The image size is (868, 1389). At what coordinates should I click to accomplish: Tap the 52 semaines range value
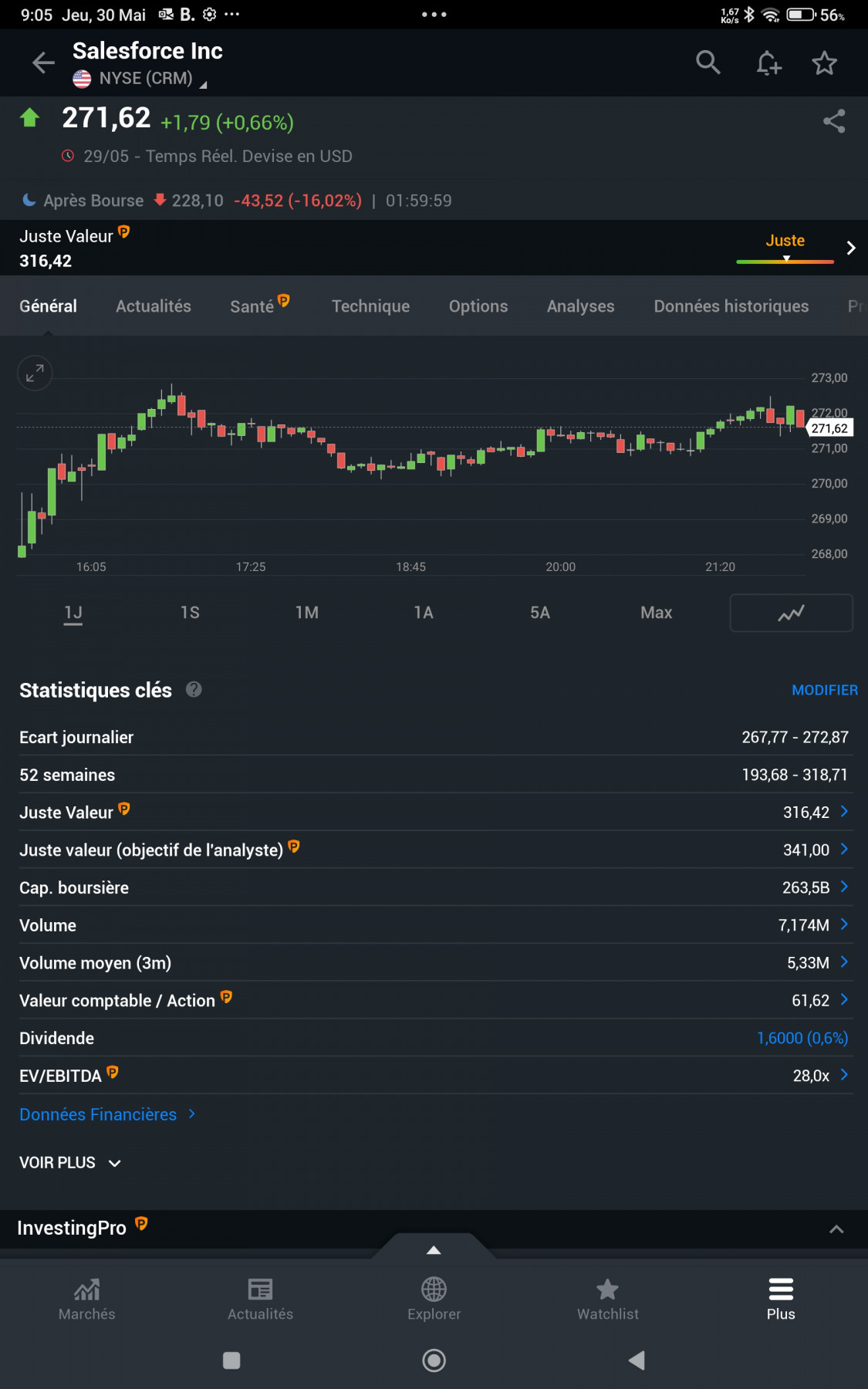[795, 775]
